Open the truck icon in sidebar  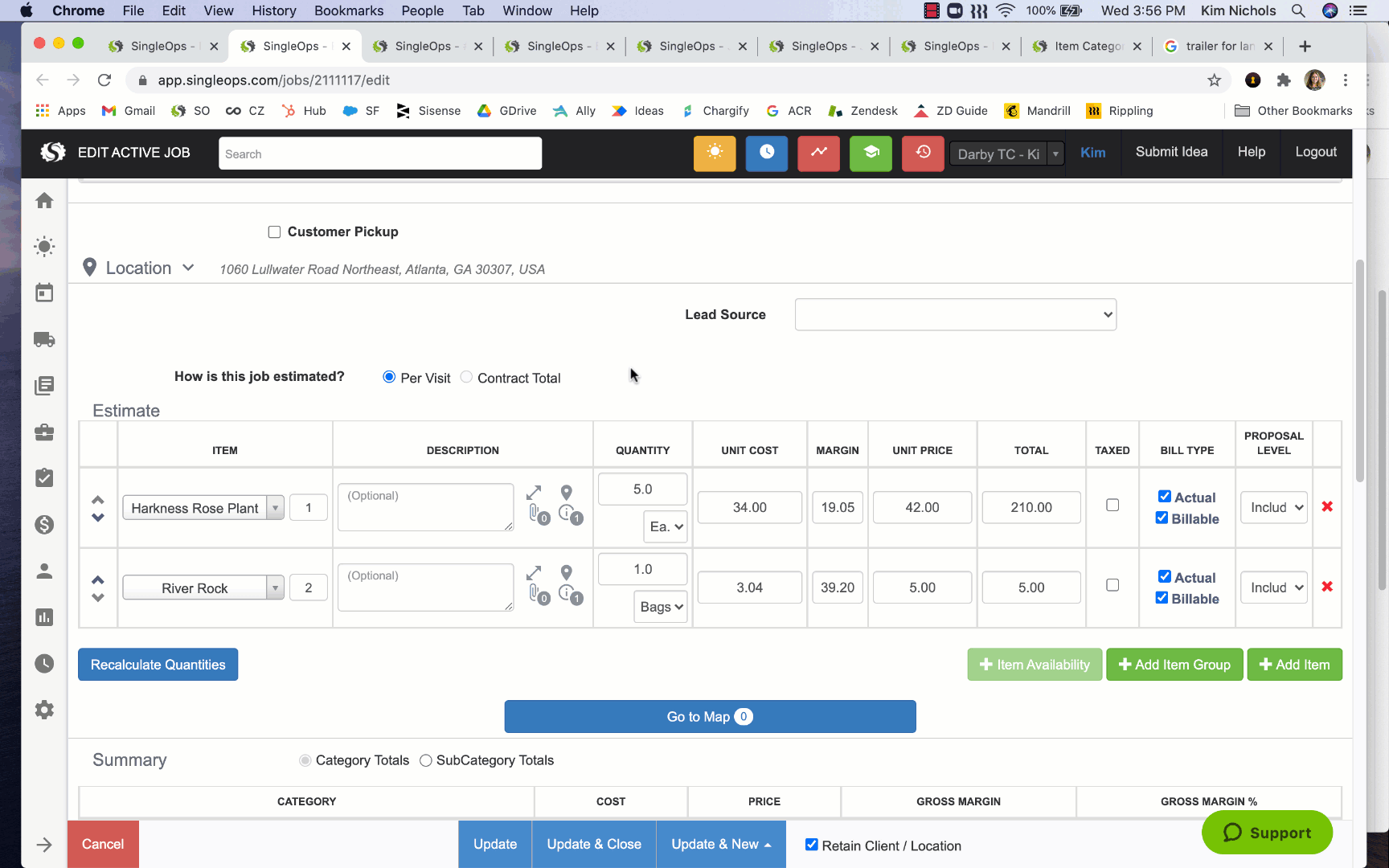44,339
